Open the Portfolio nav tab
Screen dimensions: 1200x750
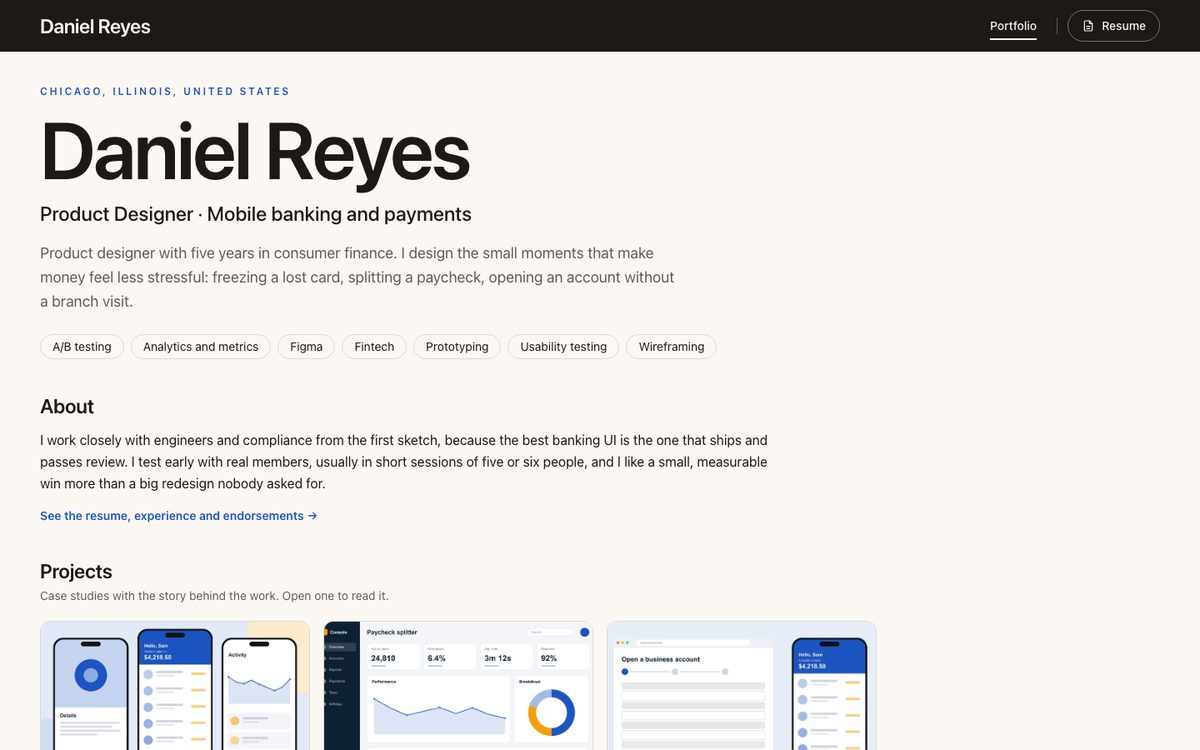[1013, 26]
